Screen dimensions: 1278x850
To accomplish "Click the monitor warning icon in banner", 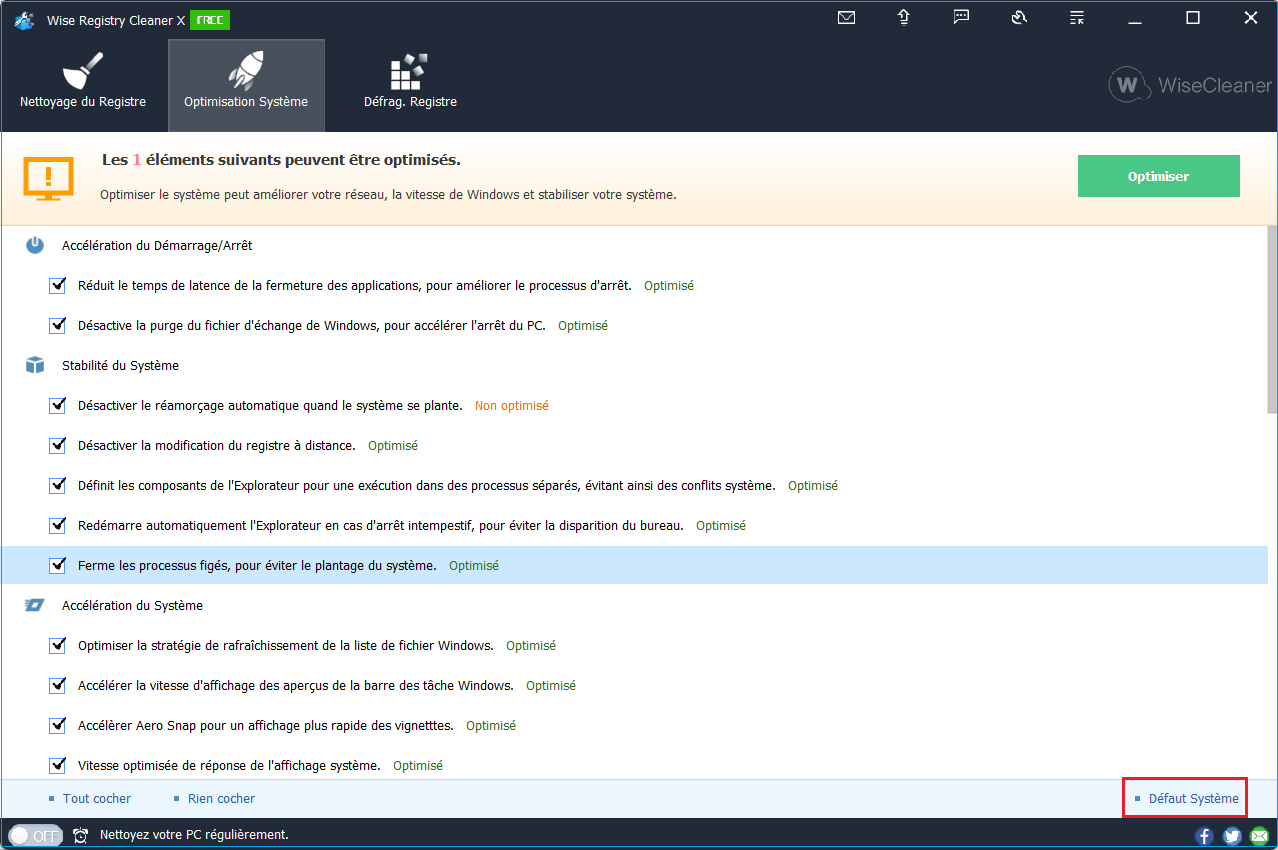I will click(x=48, y=178).
